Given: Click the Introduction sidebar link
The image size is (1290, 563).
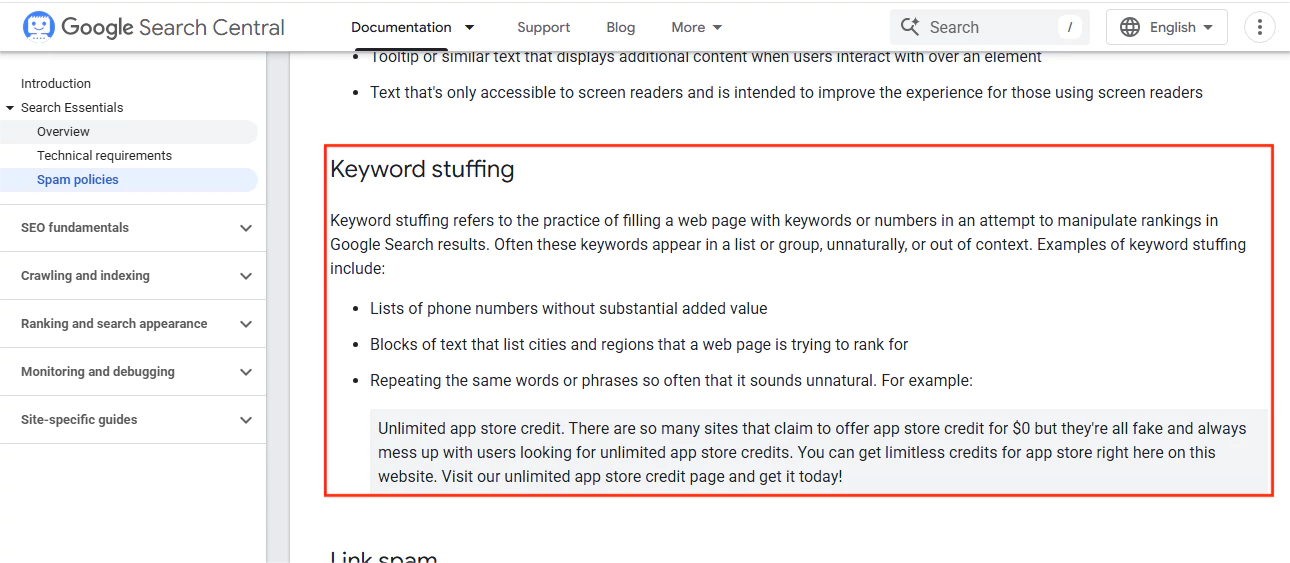Looking at the screenshot, I should (56, 84).
